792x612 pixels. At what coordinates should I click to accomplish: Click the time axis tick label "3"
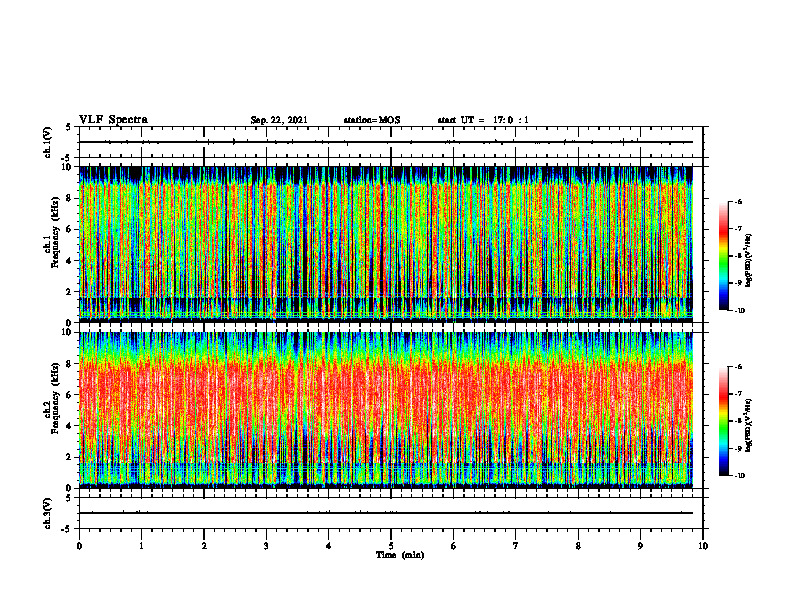pos(266,546)
